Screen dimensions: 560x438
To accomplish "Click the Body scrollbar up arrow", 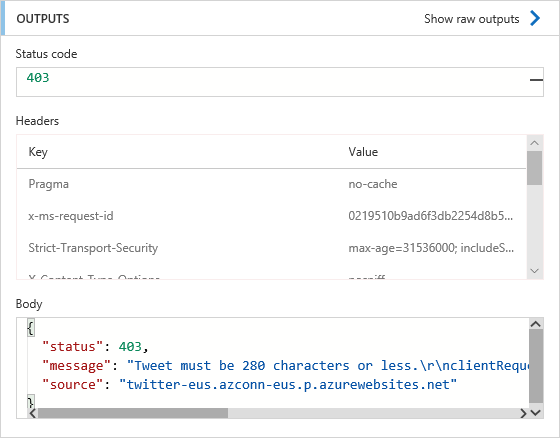I will [536, 324].
